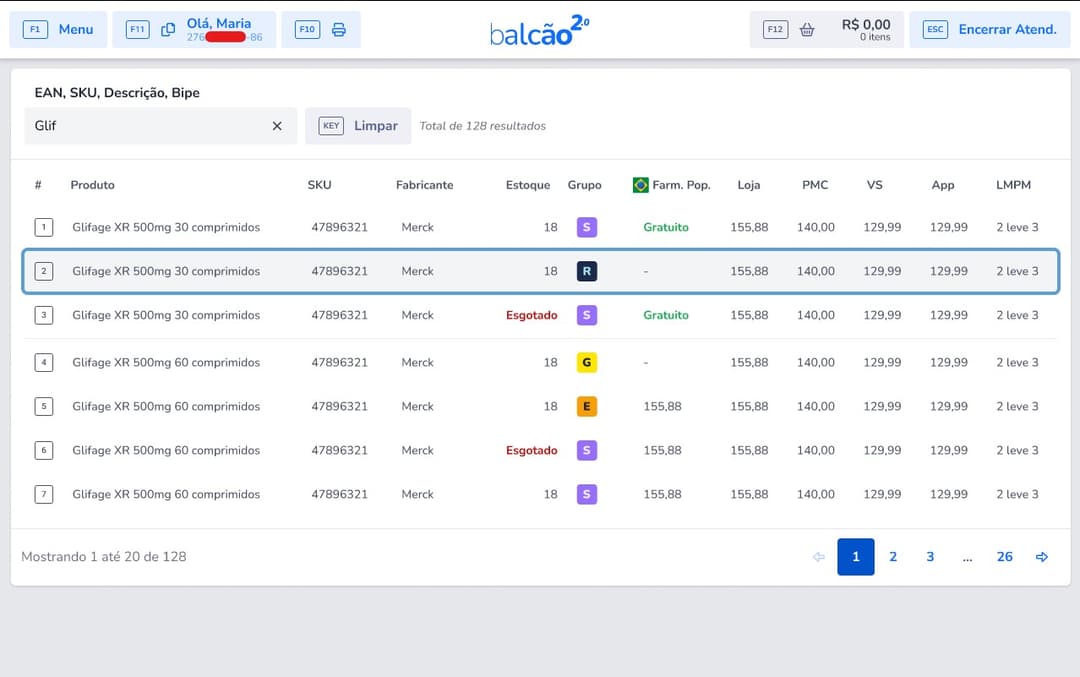Click the Fabricante column header
This screenshot has height=677, width=1080.
[424, 185]
